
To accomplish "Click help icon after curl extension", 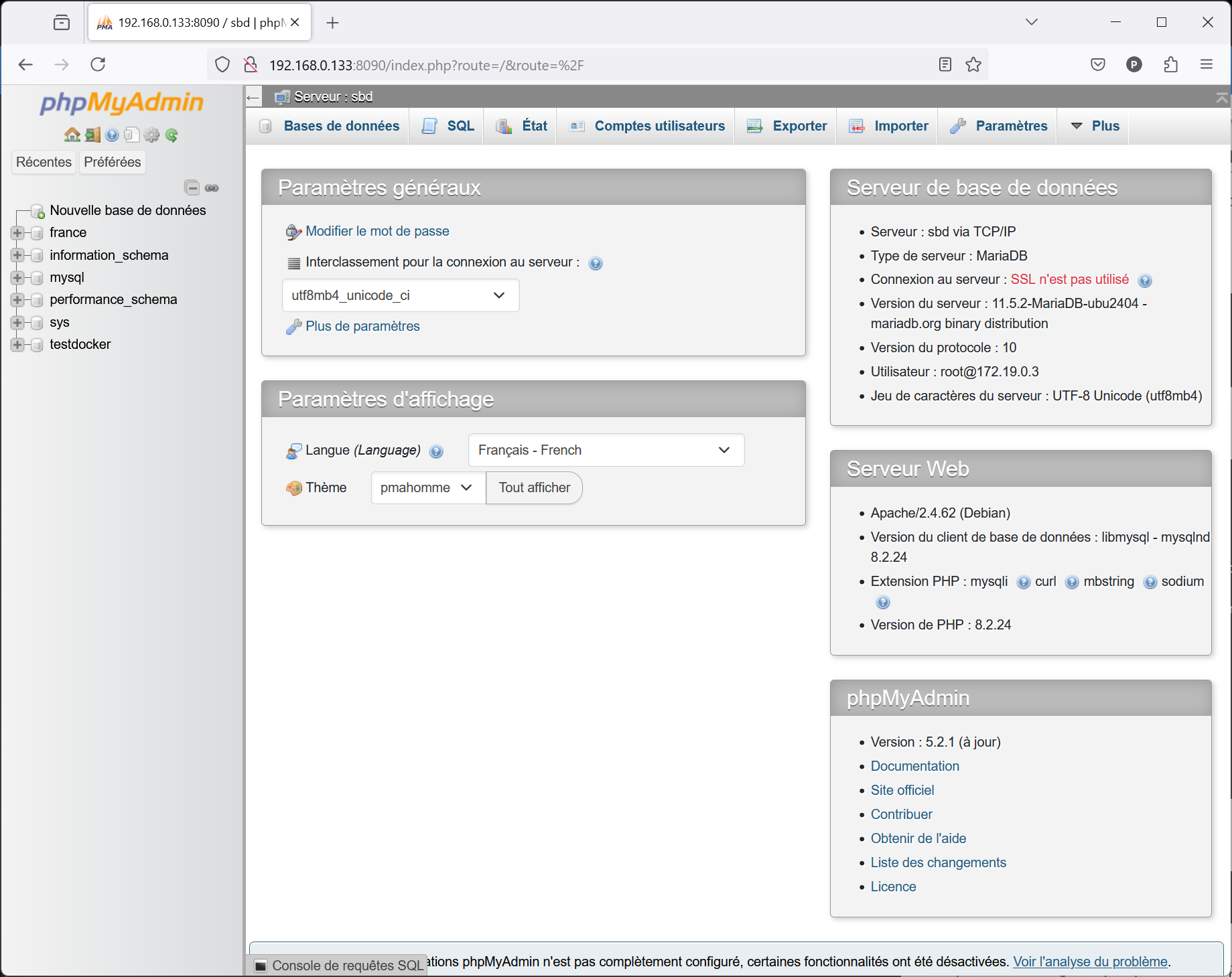I will pyautogui.click(x=1072, y=583).
